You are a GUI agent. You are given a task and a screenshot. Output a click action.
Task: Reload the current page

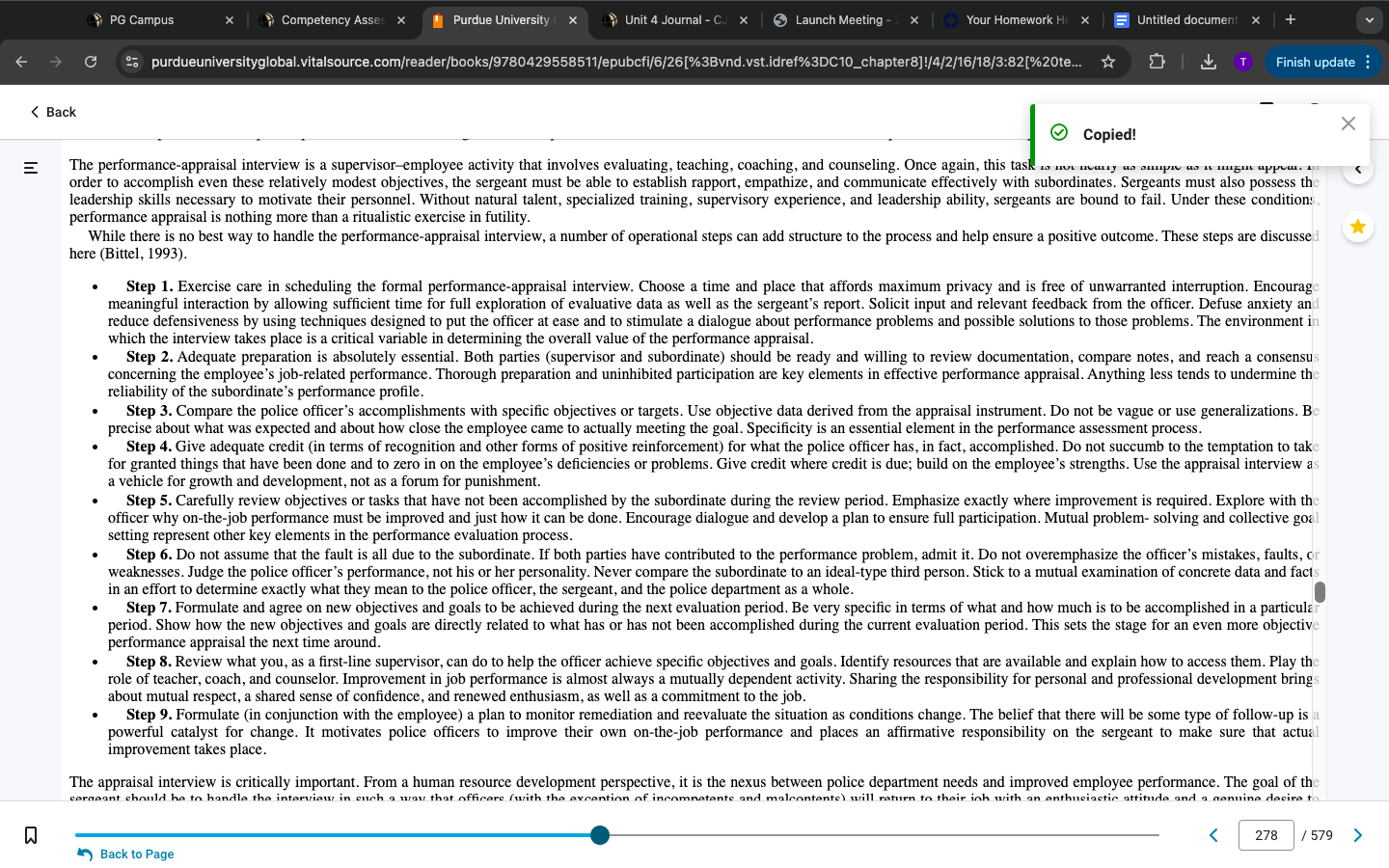click(91, 62)
